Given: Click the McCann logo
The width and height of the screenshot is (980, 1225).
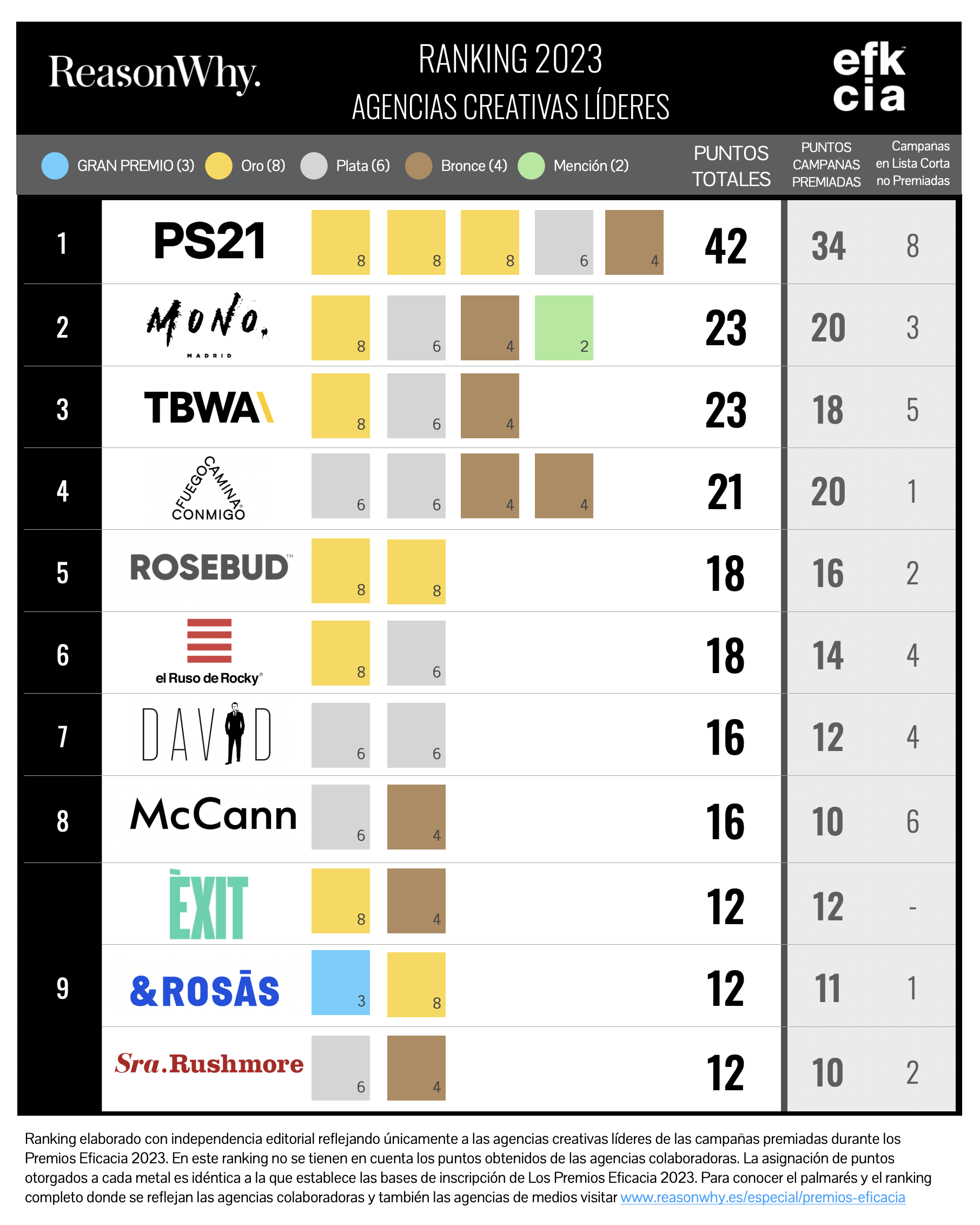Looking at the screenshot, I should click(x=214, y=815).
